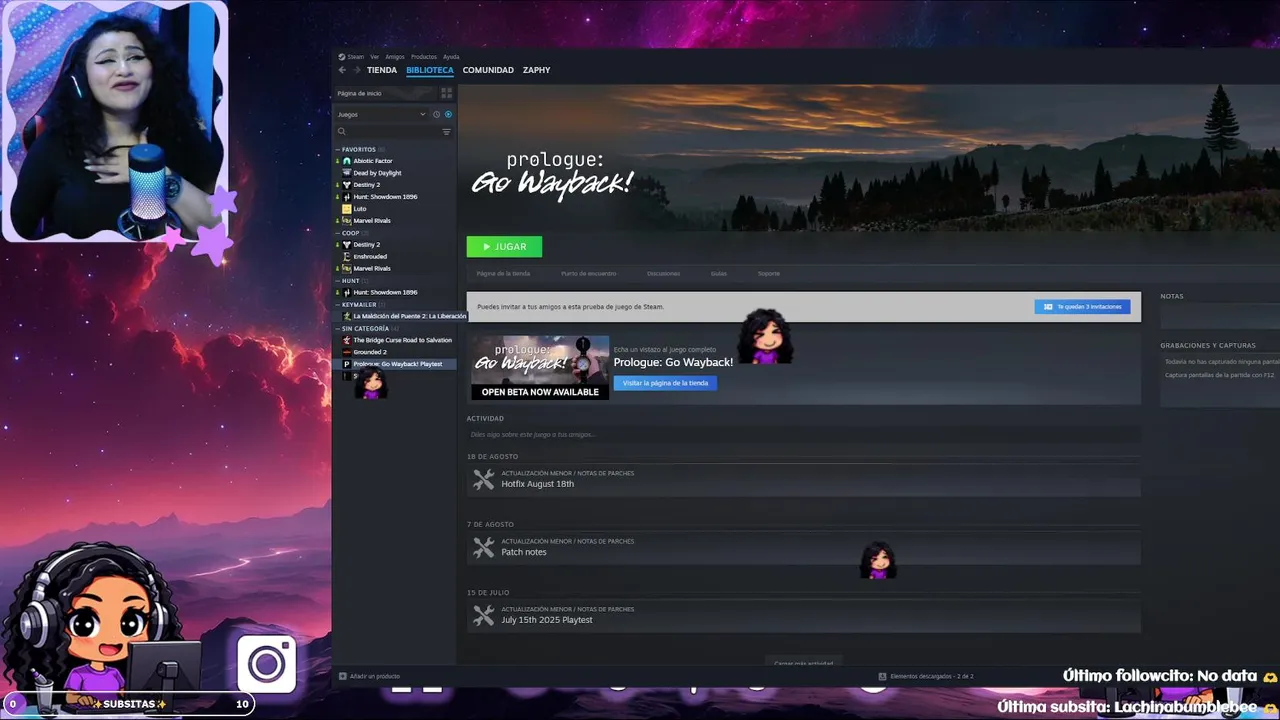Open Elementos descargados status
This screenshot has height=720, width=1280.
click(932, 676)
